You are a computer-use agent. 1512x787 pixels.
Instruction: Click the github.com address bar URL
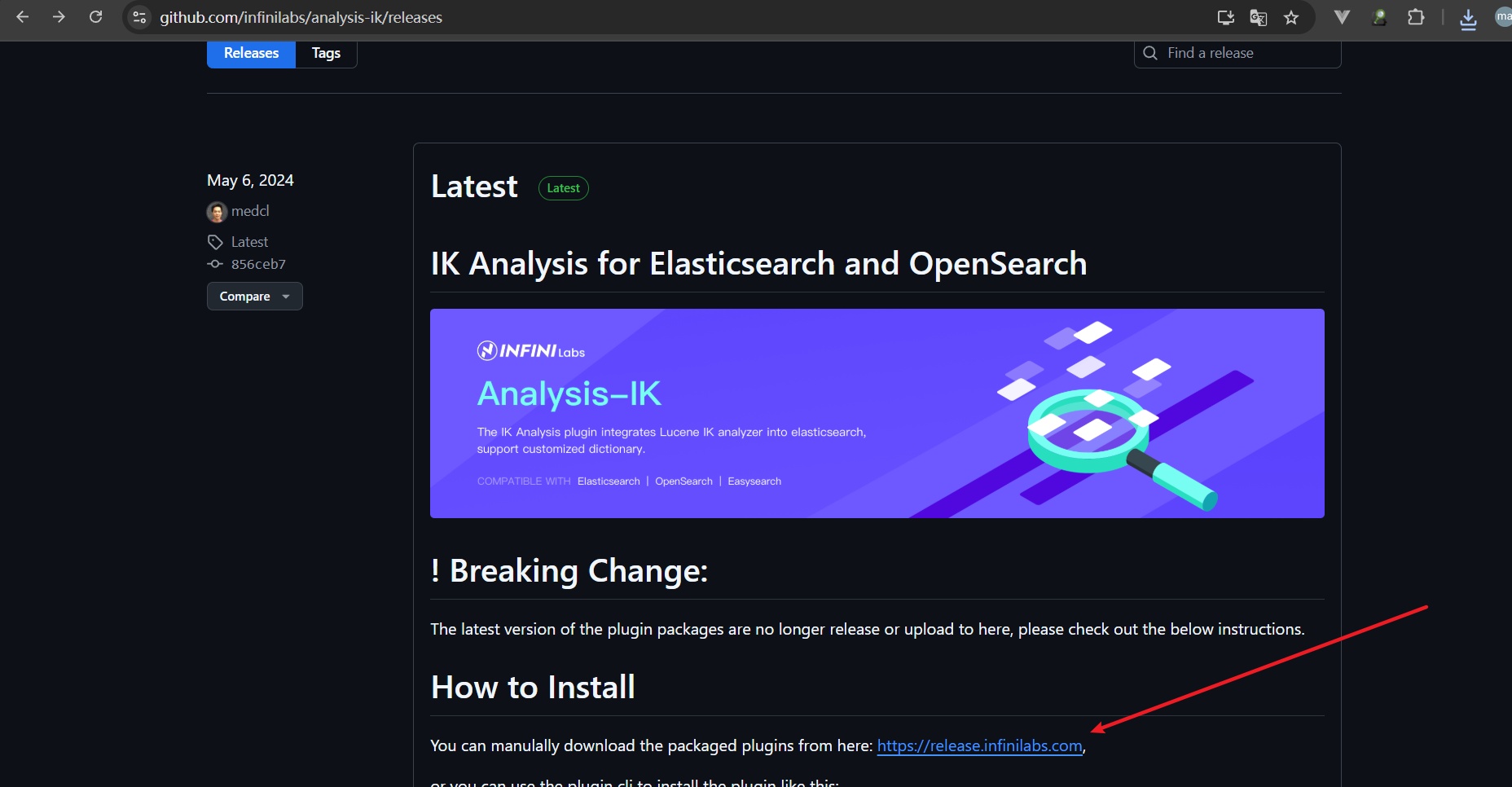pos(301,17)
